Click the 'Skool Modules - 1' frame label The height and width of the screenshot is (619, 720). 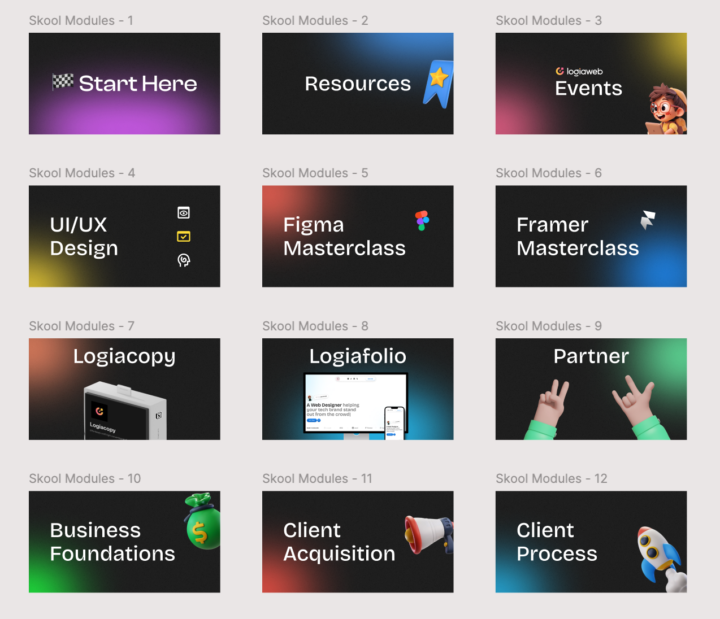[x=81, y=21]
